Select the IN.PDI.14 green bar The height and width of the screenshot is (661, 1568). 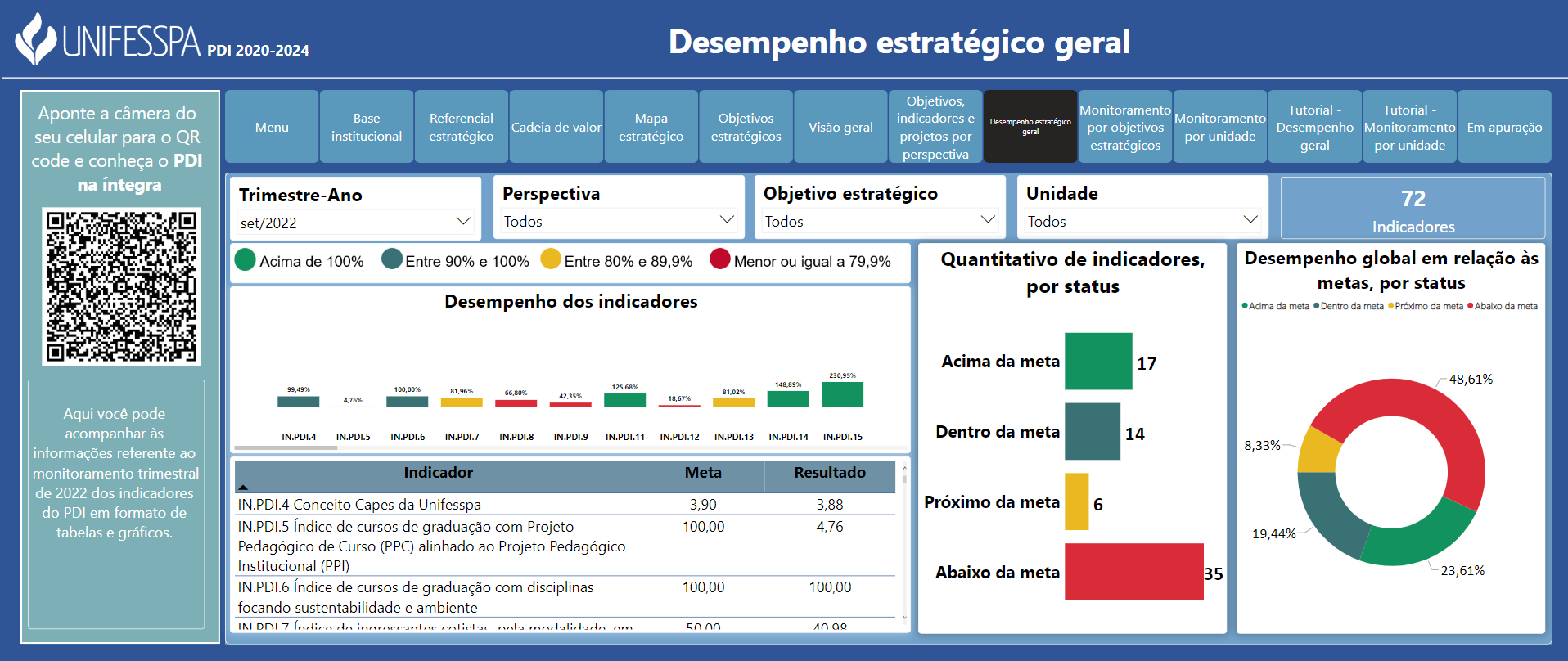[x=788, y=399]
